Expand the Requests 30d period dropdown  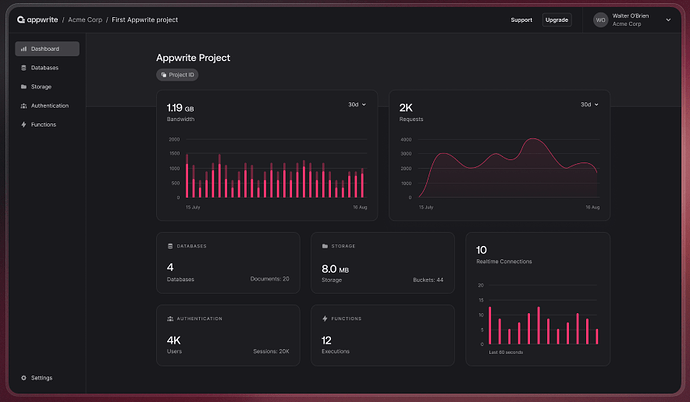coord(590,104)
